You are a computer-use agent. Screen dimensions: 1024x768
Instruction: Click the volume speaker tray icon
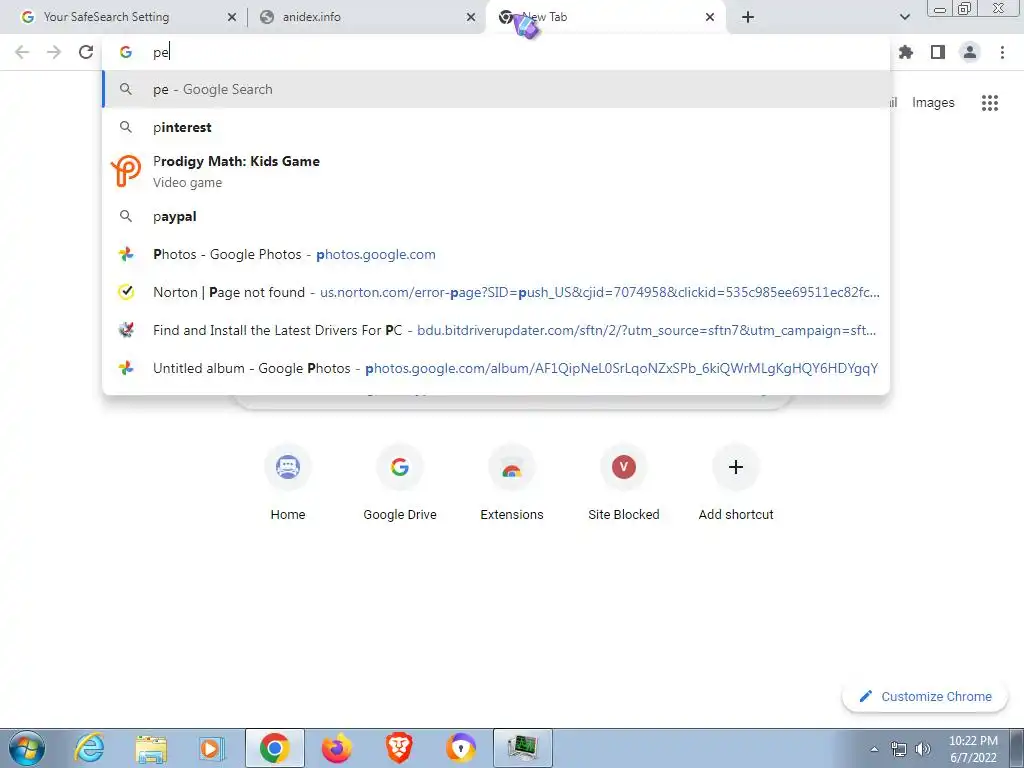click(923, 749)
